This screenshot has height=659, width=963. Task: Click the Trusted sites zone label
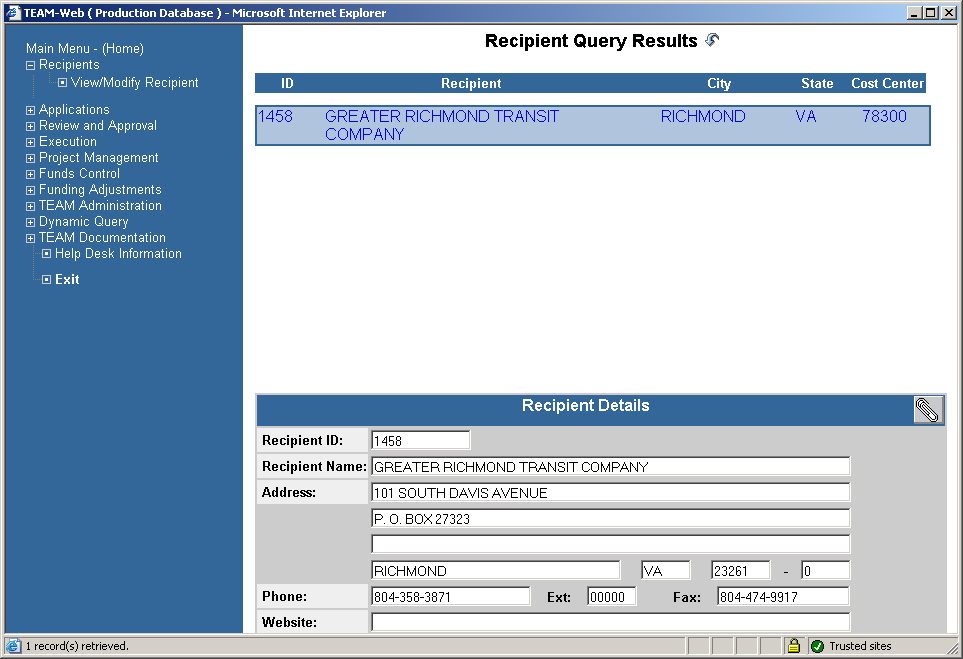click(x=860, y=646)
